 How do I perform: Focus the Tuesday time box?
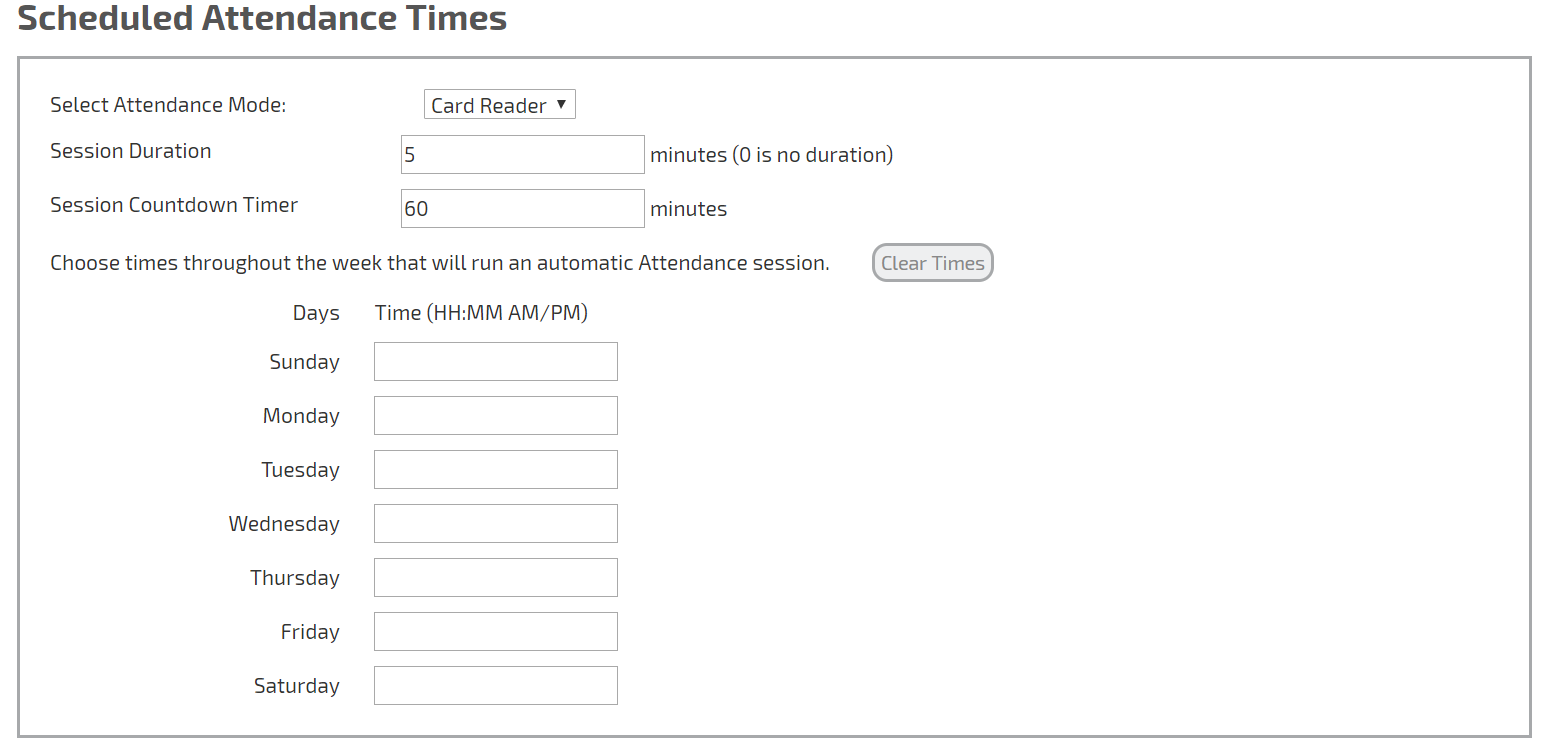coord(495,470)
